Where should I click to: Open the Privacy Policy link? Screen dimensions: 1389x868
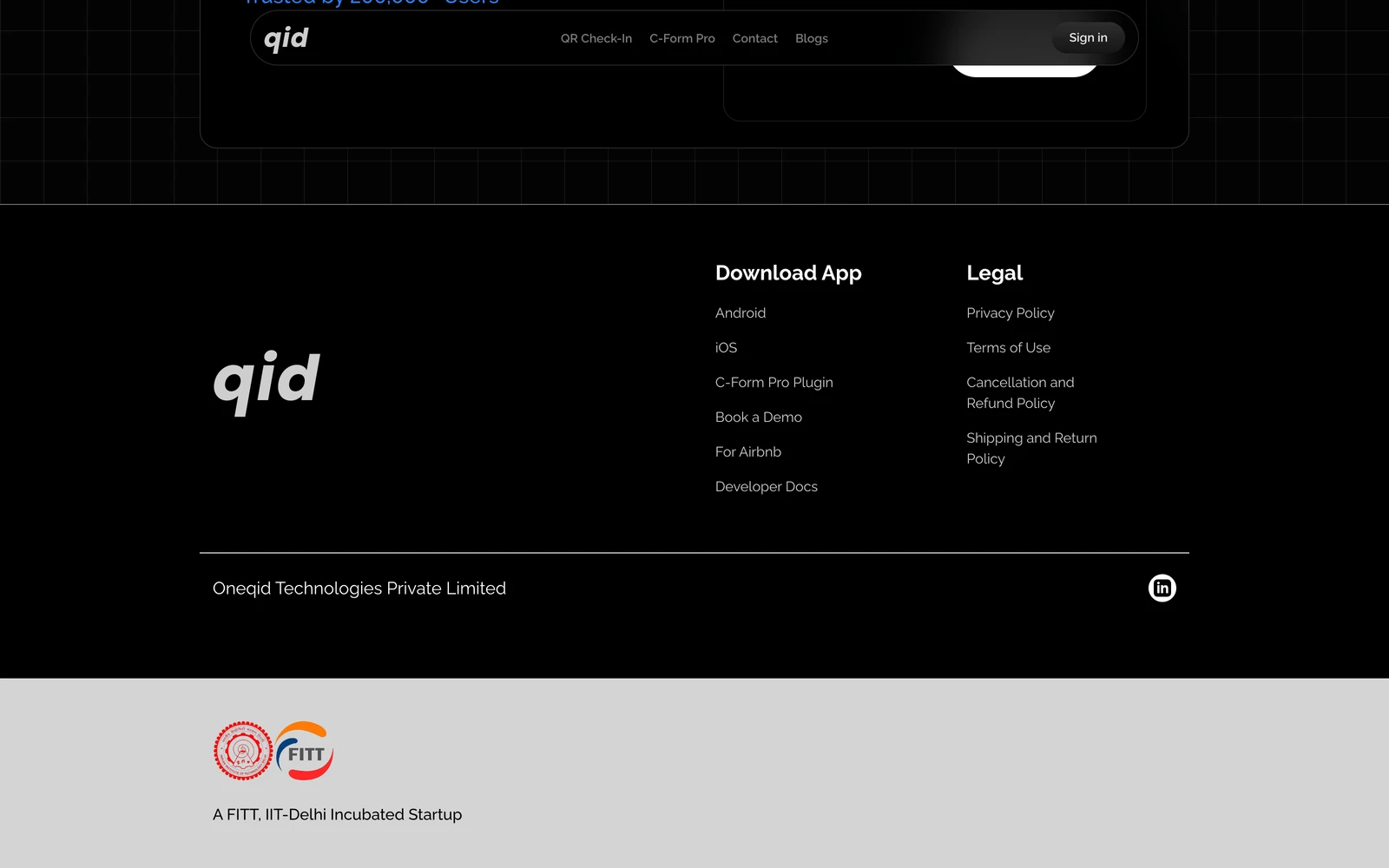click(x=1010, y=312)
